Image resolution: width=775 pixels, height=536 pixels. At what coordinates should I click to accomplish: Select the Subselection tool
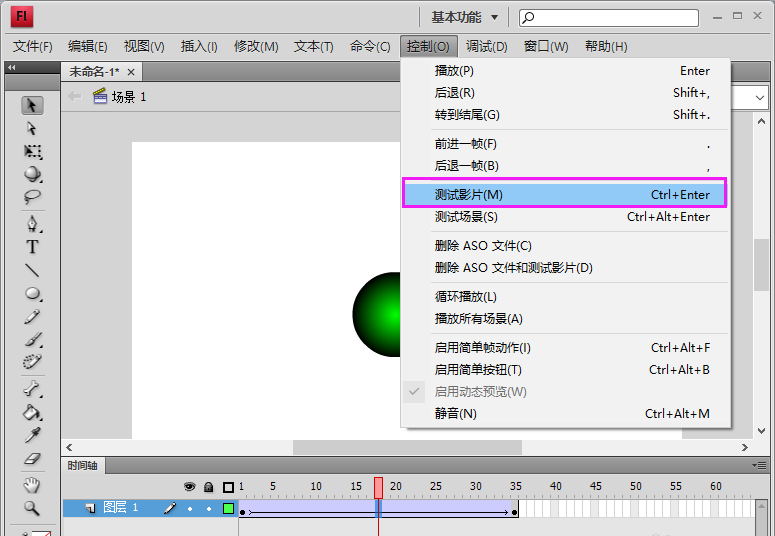32,129
